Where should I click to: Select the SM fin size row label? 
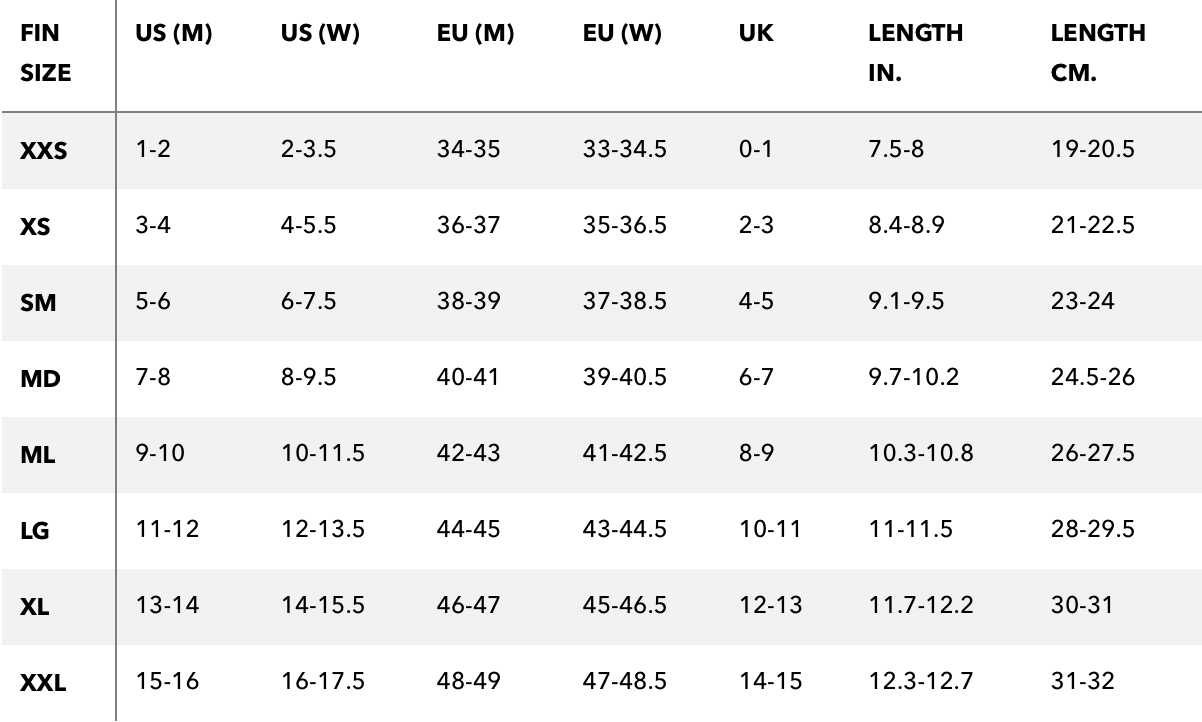tap(38, 303)
